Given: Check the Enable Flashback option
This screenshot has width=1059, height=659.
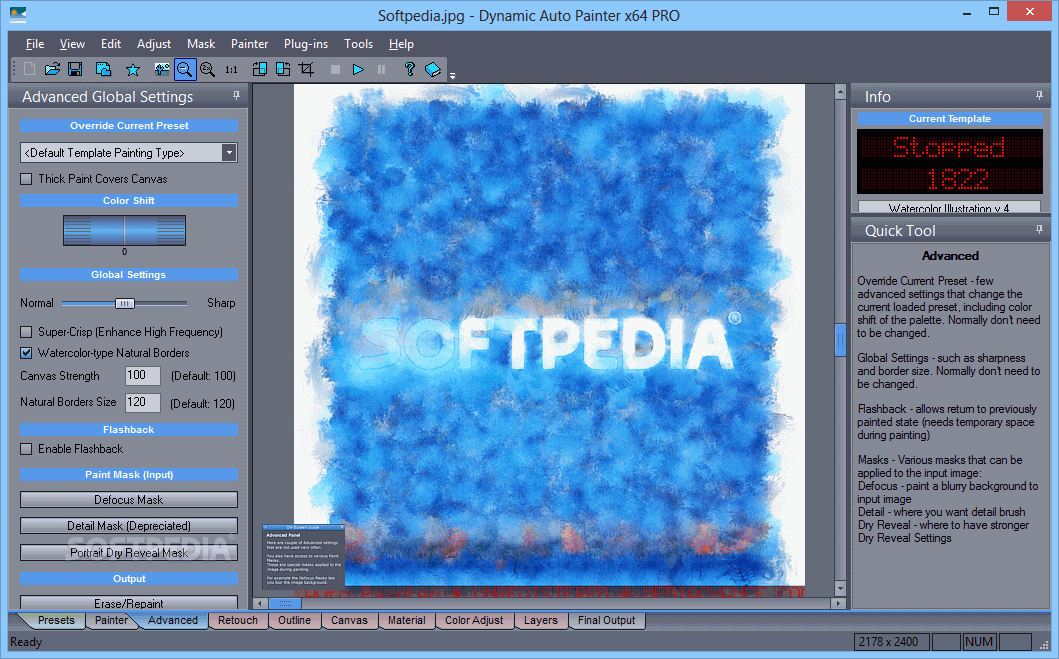Looking at the screenshot, I should pos(26,449).
